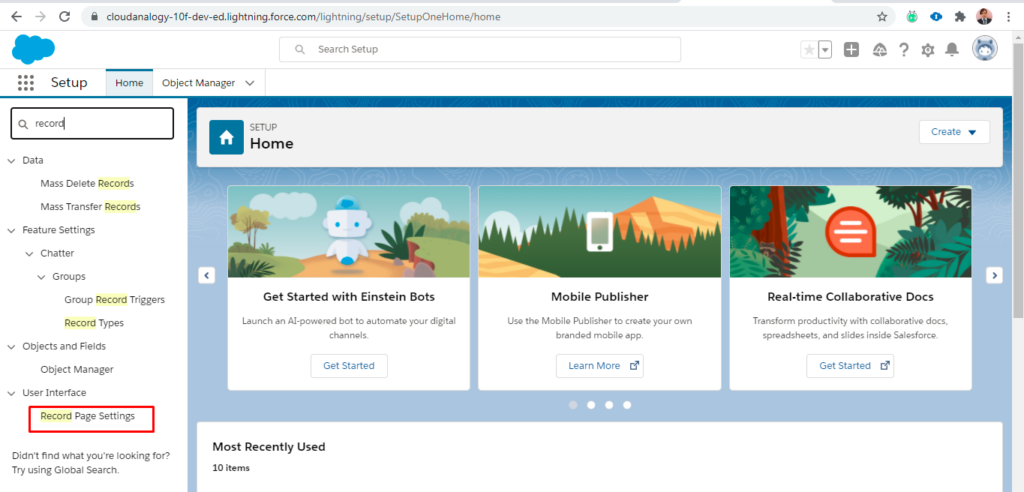Collapse the User Interface section
The image size is (1024, 492).
[x=10, y=393]
